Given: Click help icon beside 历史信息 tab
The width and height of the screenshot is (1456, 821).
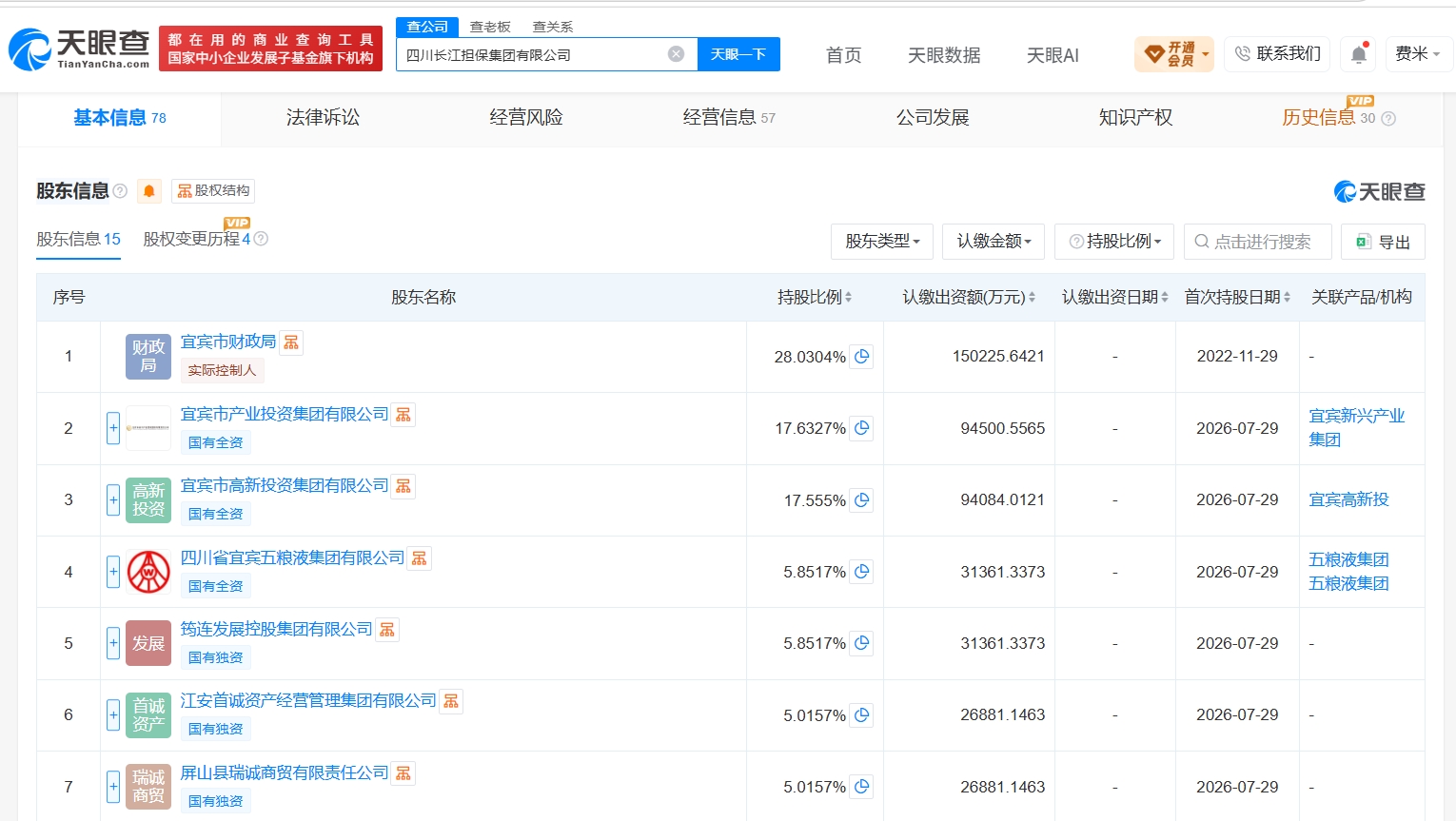Looking at the screenshot, I should click(1388, 119).
